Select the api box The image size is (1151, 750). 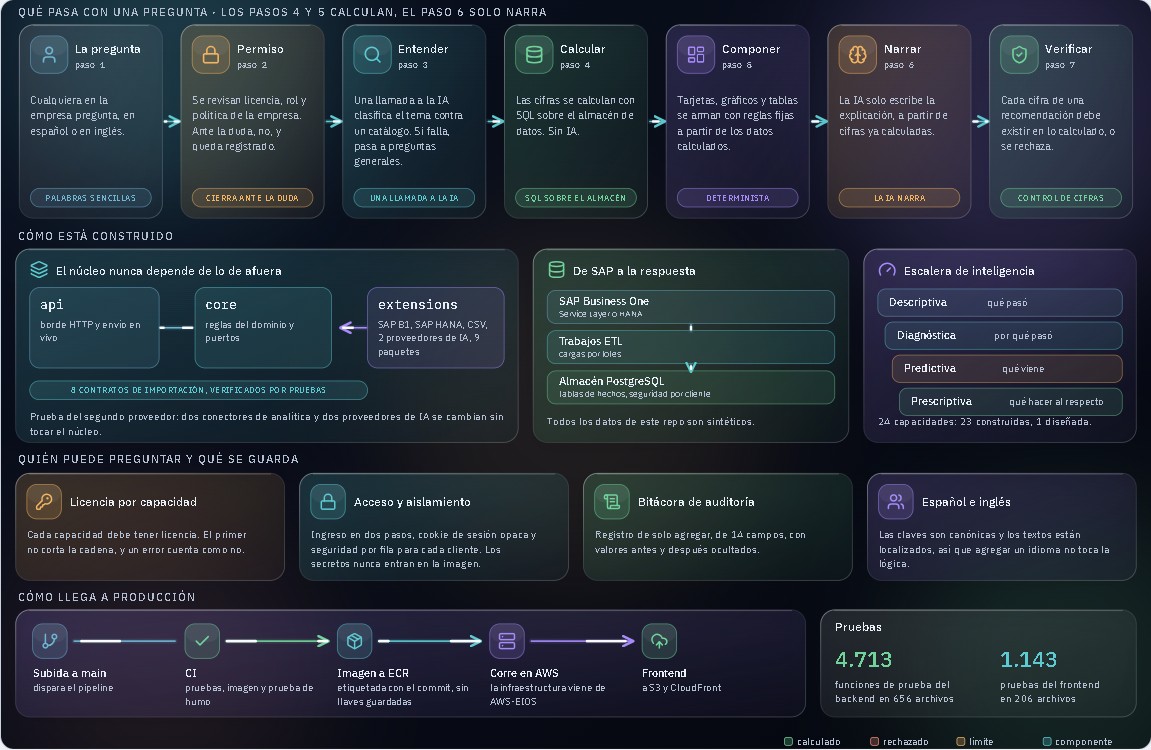pos(94,327)
